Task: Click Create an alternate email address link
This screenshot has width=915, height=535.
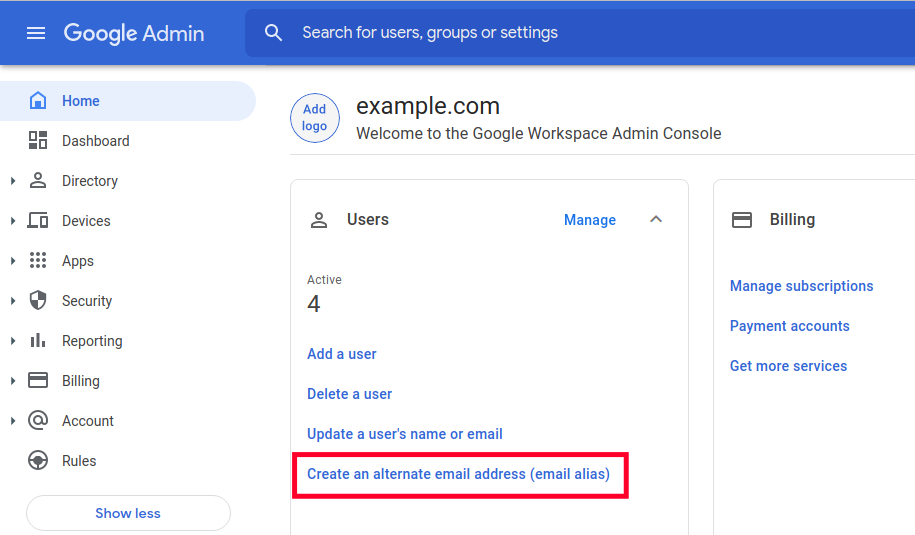Action: pos(459,474)
